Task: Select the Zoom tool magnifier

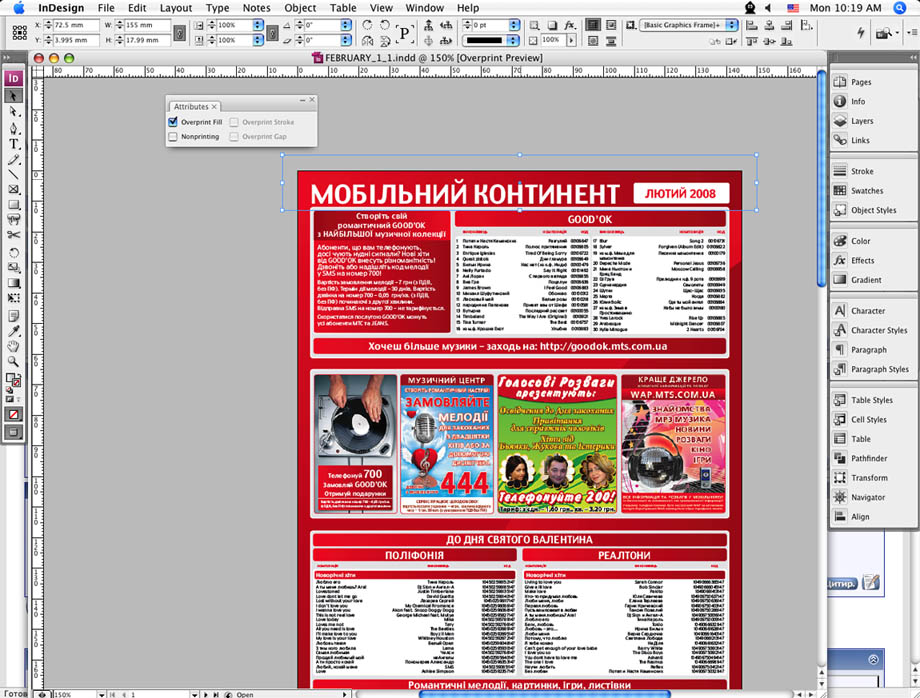Action: click(x=13, y=361)
